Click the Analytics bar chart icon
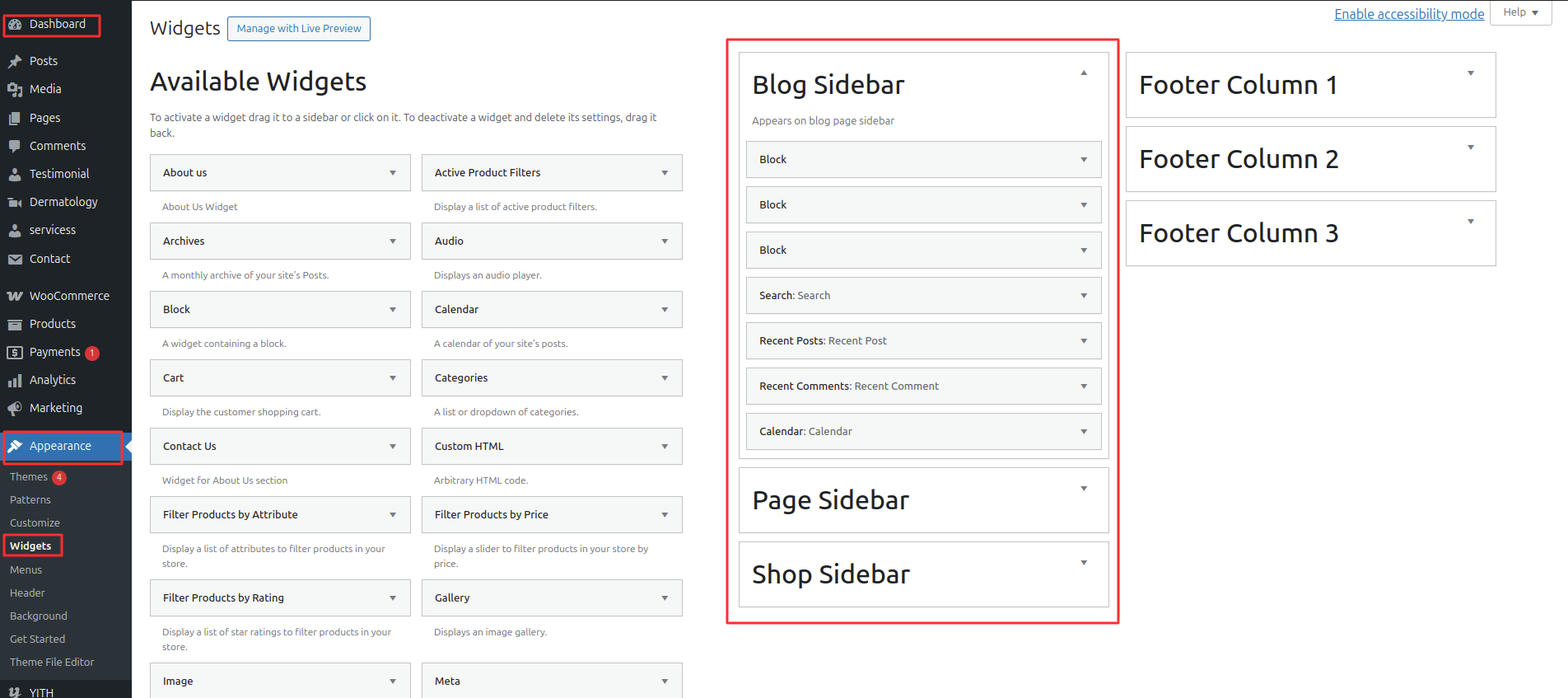Image resolution: width=1568 pixels, height=698 pixels. [15, 380]
